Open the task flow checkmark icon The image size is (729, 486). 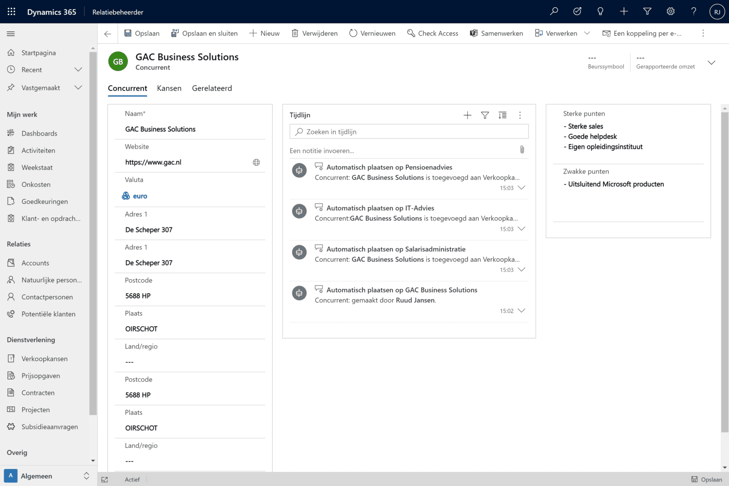577,12
